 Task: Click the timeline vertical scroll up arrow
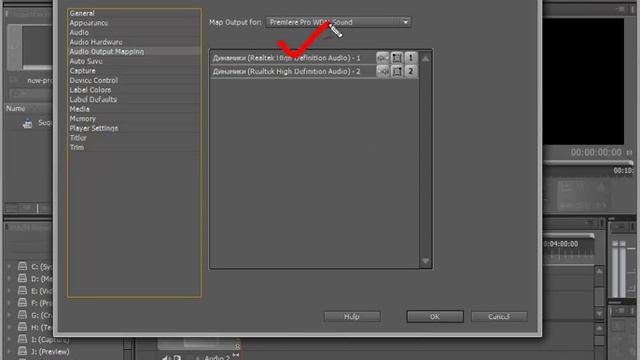click(599, 271)
